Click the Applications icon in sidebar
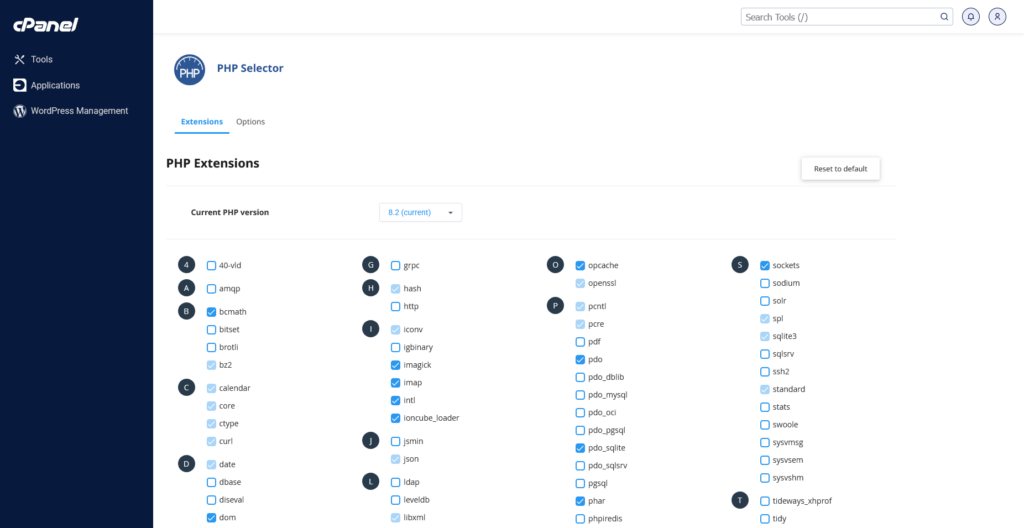Image resolution: width=1024 pixels, height=528 pixels. [19, 86]
